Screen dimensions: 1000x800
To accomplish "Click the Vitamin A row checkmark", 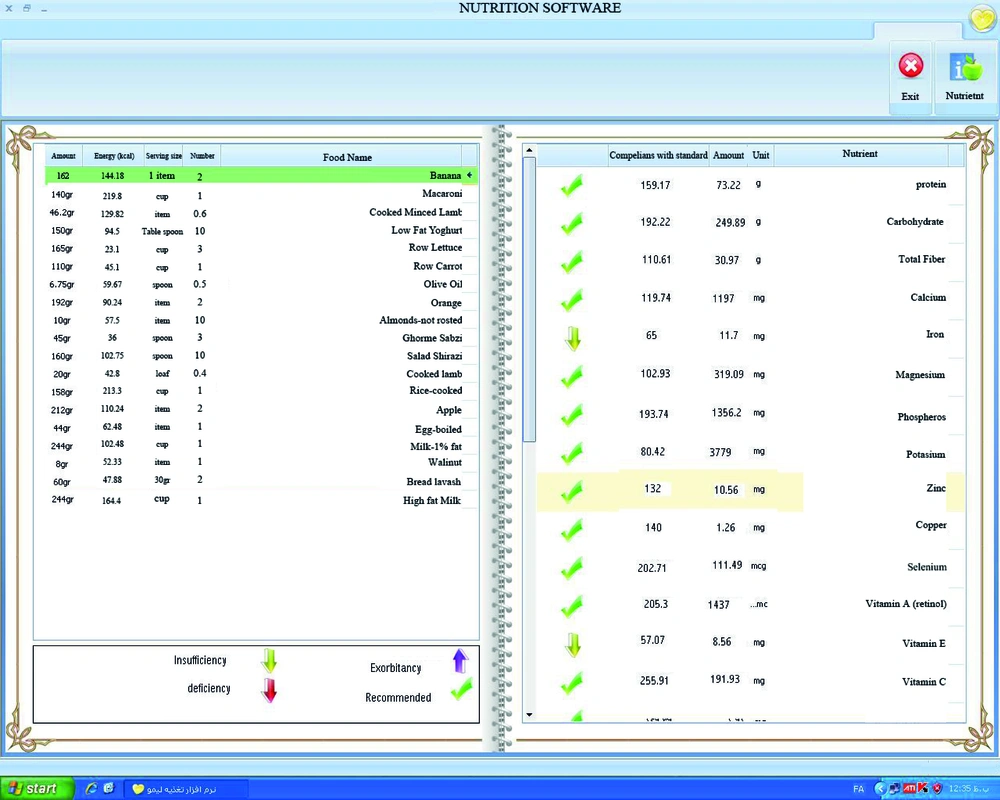I will pos(572,606).
